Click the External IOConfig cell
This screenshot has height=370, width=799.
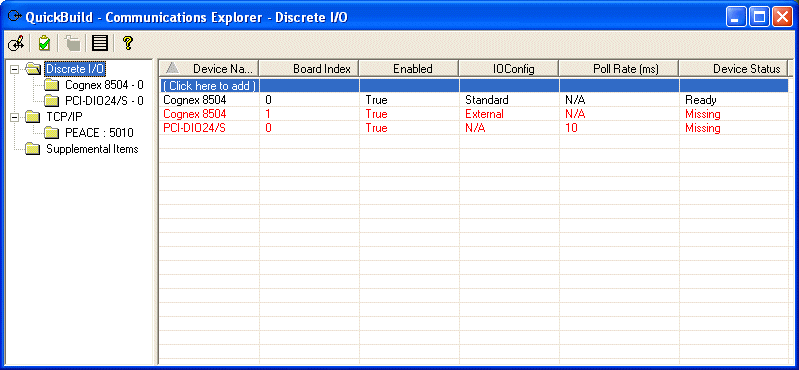pos(484,114)
